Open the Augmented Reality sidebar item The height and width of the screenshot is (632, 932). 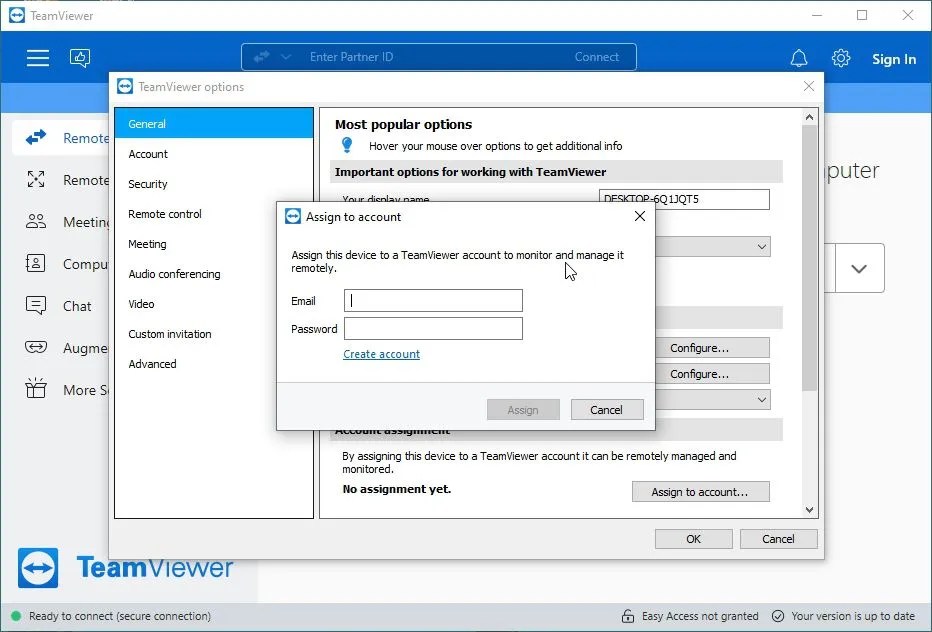tap(38, 347)
